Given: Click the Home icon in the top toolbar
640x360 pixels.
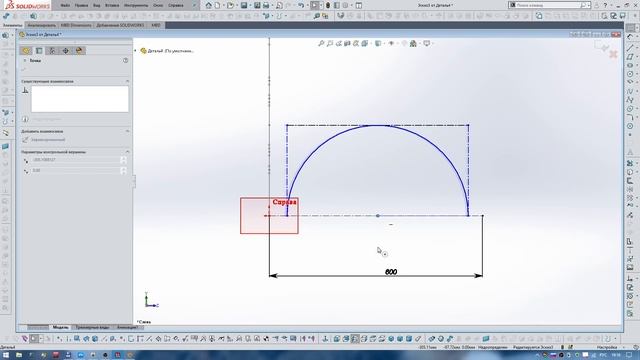Looking at the screenshot, I should 209,5.
